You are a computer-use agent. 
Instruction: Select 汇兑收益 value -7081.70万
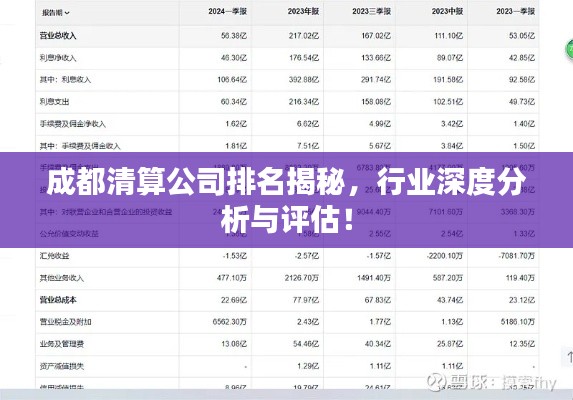pos(517,256)
